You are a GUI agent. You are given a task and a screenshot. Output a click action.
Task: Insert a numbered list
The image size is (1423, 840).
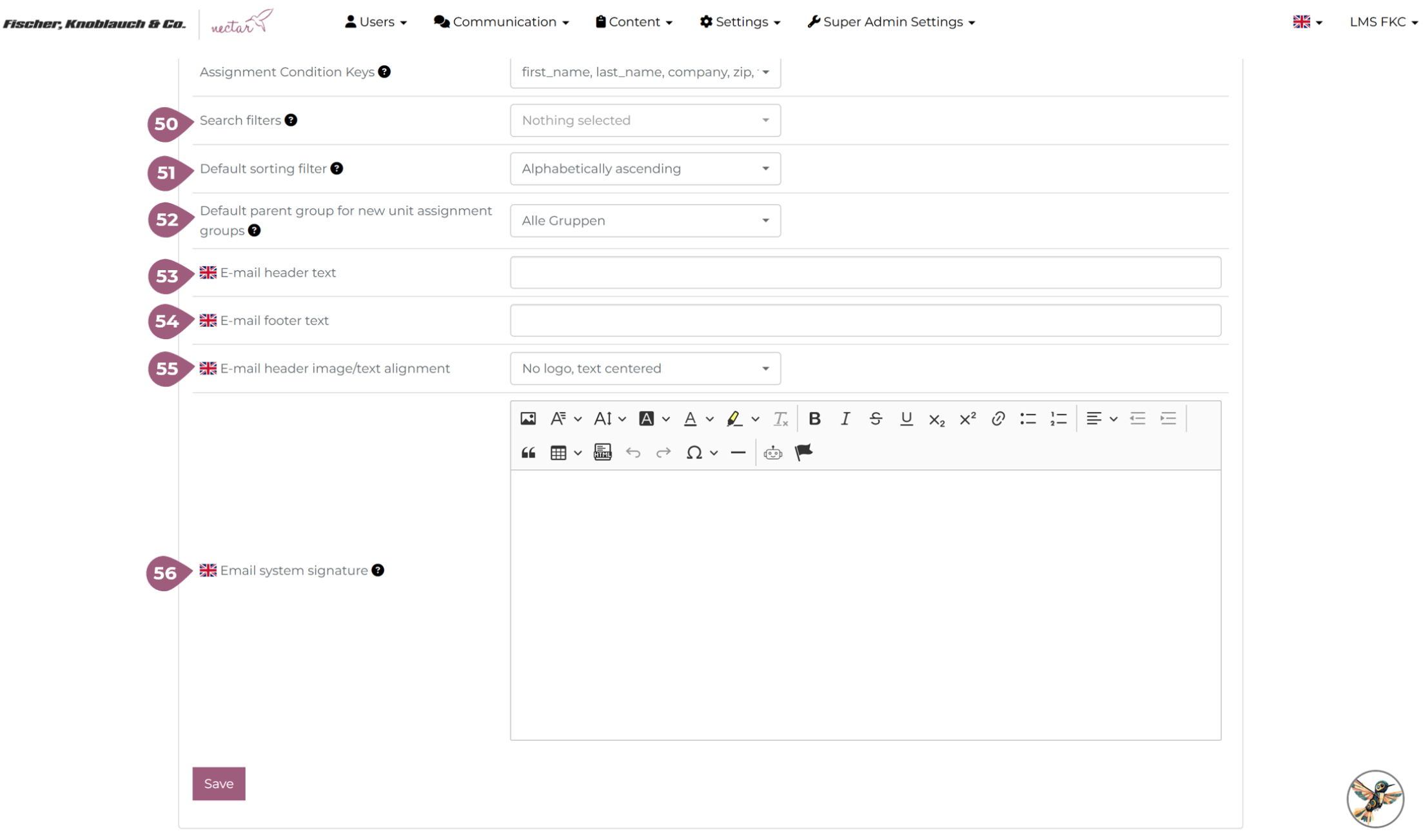point(1058,419)
